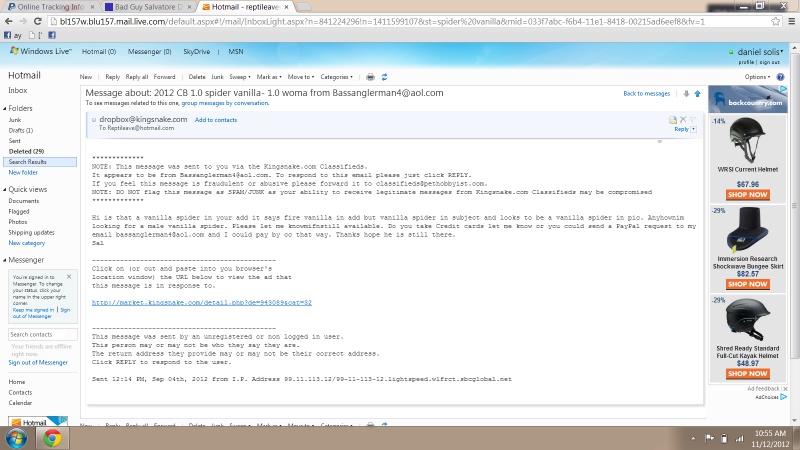Image resolution: width=800 pixels, height=450 pixels.
Task: Open Chrome from the taskbar
Action: [52, 438]
